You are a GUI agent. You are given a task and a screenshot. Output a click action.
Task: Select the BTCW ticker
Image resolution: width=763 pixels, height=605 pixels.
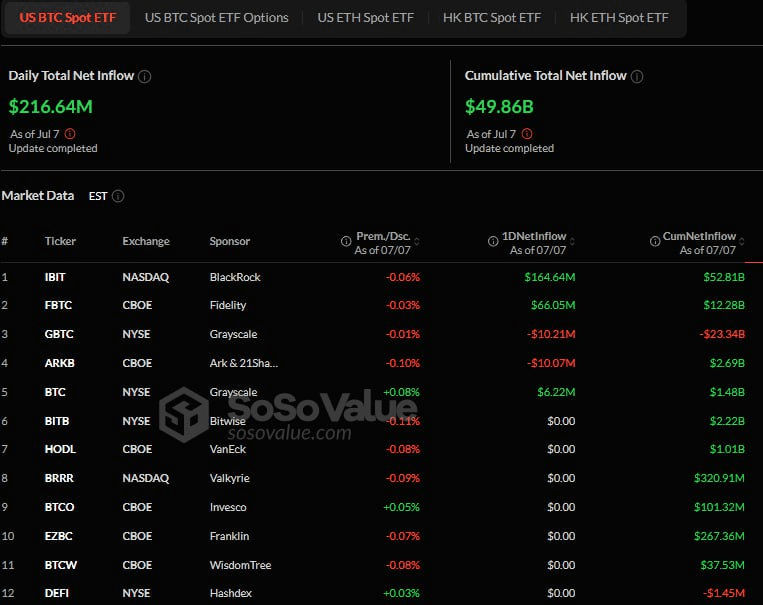(x=60, y=565)
